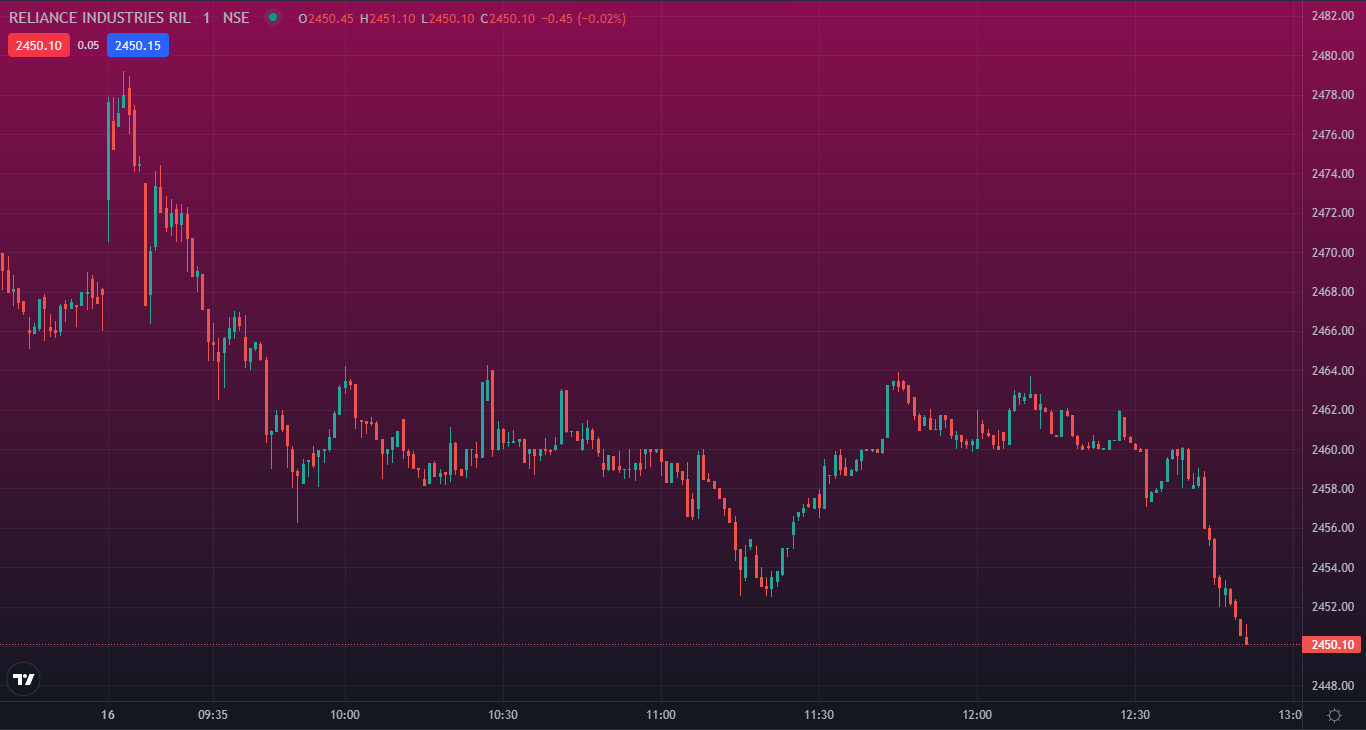Click the 2448.00 price axis label
The height and width of the screenshot is (730, 1366).
point(1332,686)
